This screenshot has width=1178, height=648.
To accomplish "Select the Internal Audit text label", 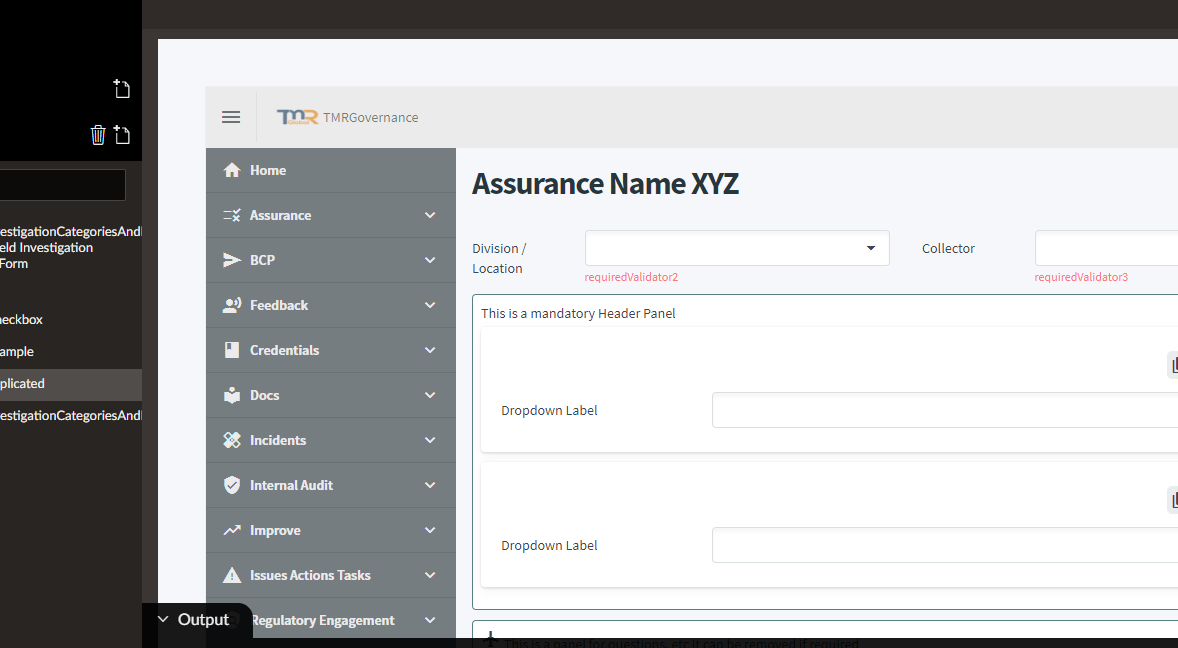I will [x=291, y=486].
